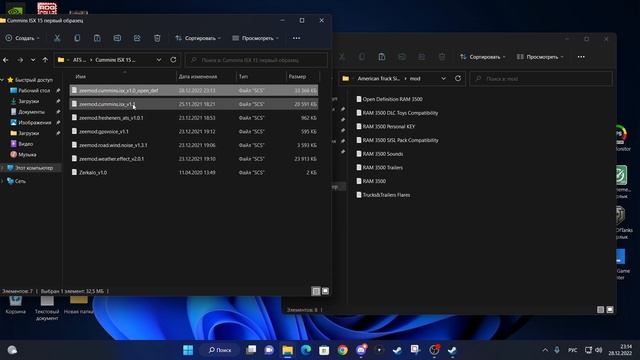Open the three-dots menu in the back mod window
This screenshot has height=360, width=640.
coord(581,57)
